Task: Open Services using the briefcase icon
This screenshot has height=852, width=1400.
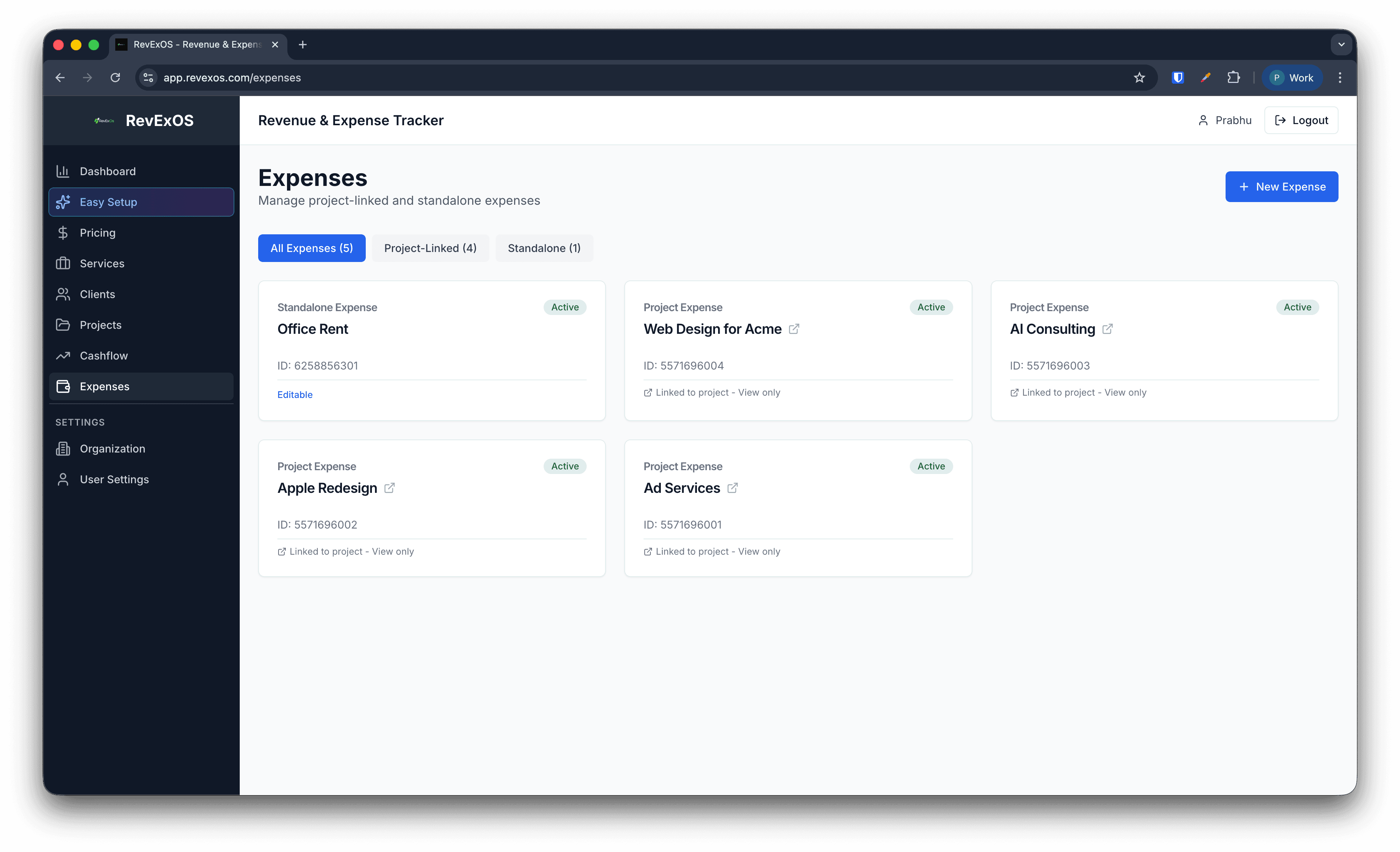Action: point(63,263)
